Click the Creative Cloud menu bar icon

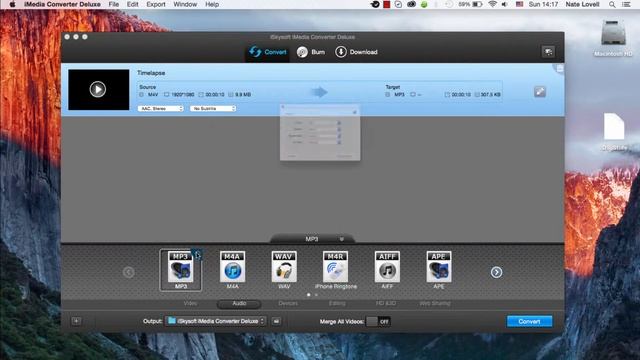click(411, 4)
